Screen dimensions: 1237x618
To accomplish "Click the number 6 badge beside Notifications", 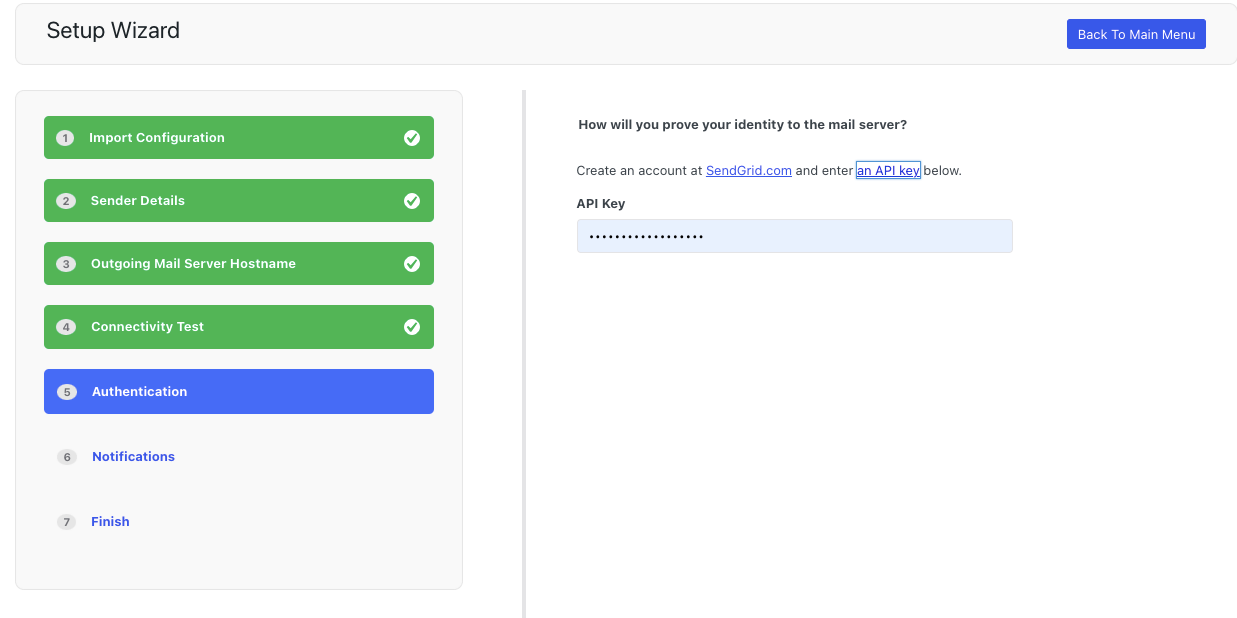I will pyautogui.click(x=67, y=457).
